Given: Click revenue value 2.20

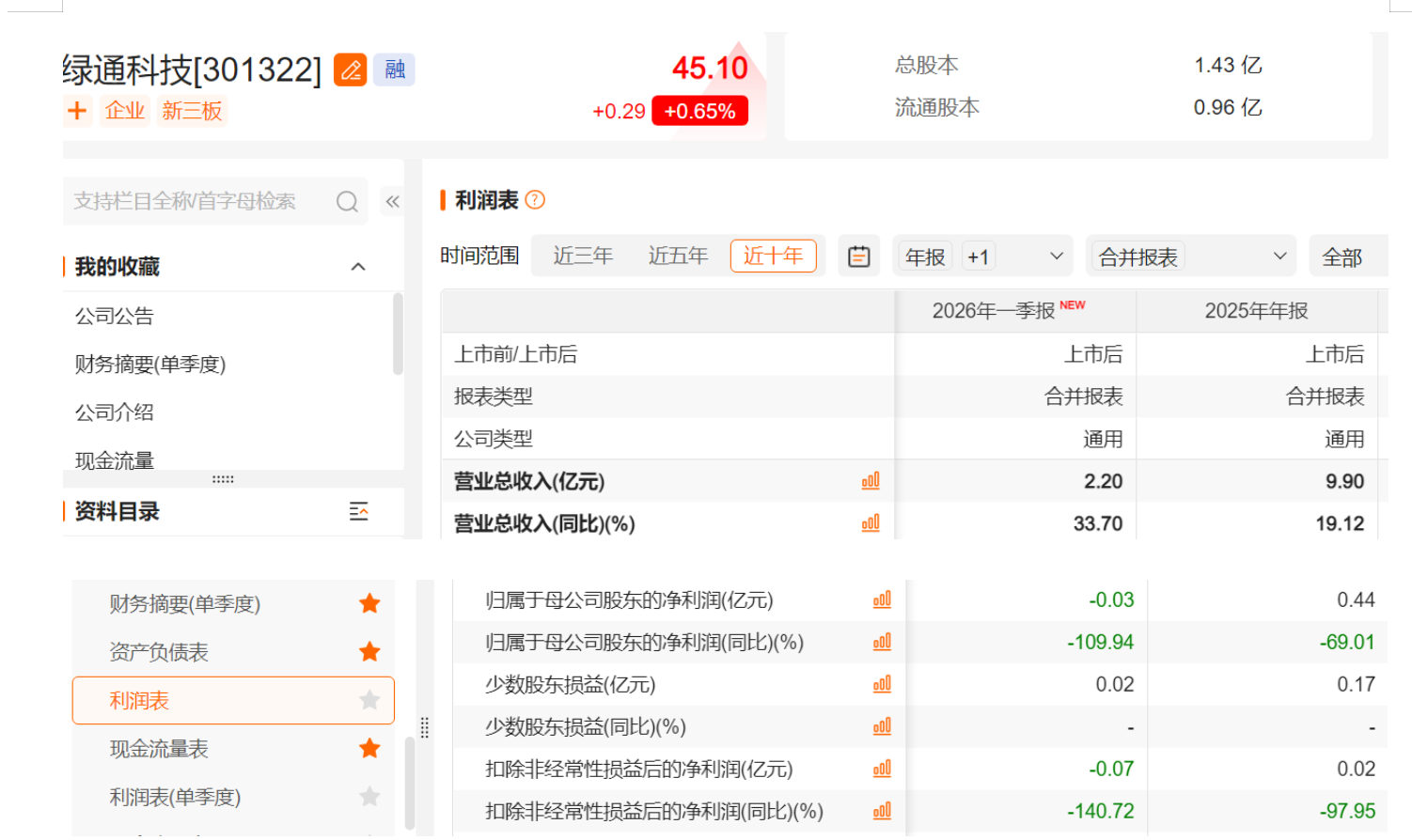Looking at the screenshot, I should [x=1103, y=481].
